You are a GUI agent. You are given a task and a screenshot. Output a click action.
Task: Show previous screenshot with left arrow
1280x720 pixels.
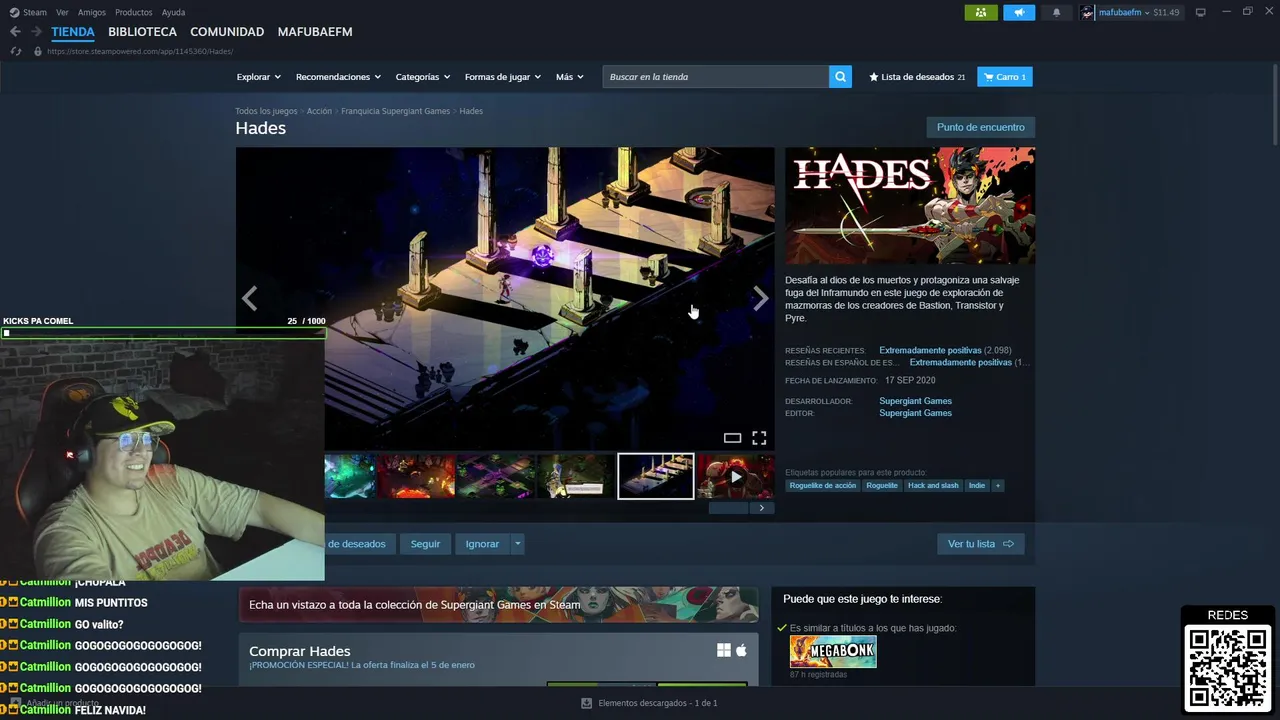coord(249,298)
